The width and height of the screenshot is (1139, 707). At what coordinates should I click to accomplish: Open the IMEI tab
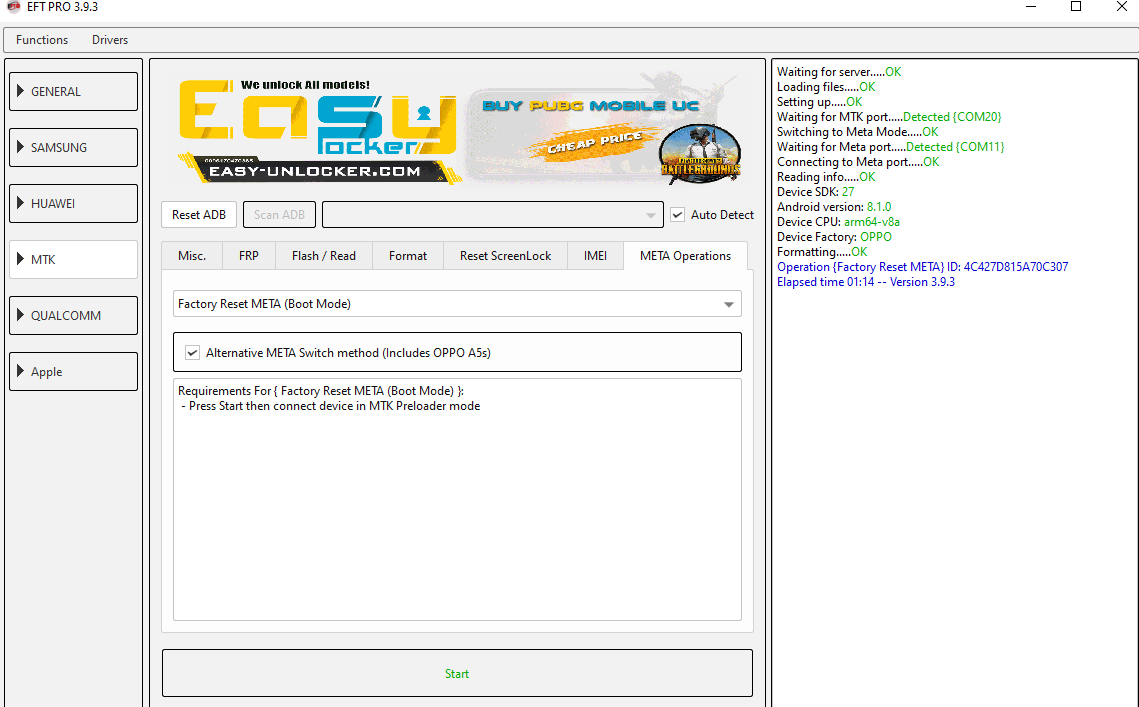click(x=595, y=256)
